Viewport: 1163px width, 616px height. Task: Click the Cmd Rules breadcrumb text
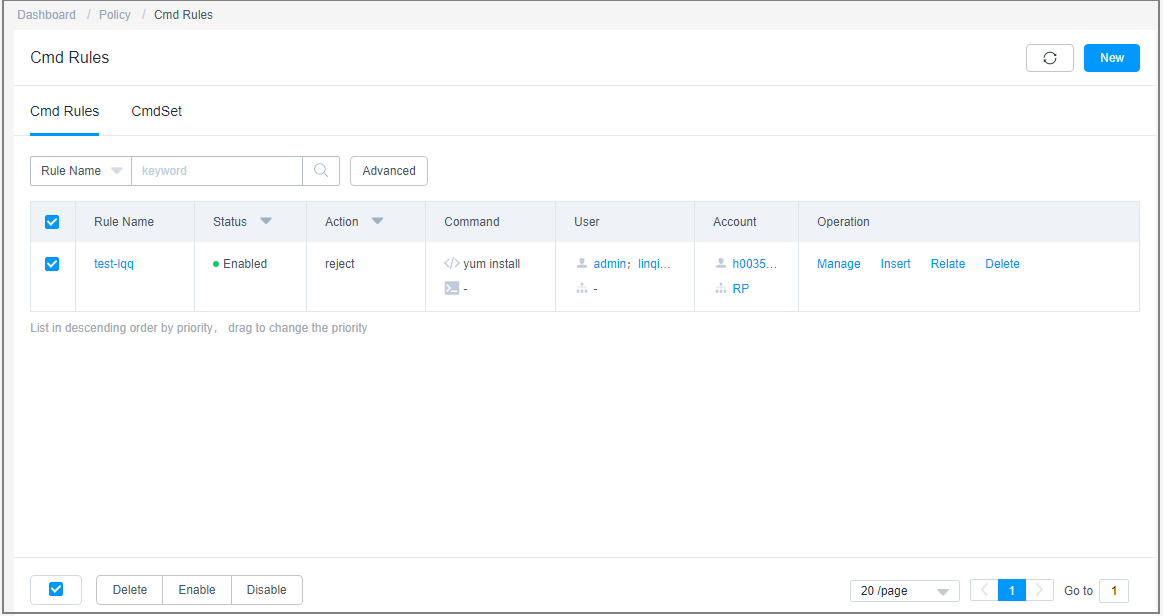tap(183, 15)
